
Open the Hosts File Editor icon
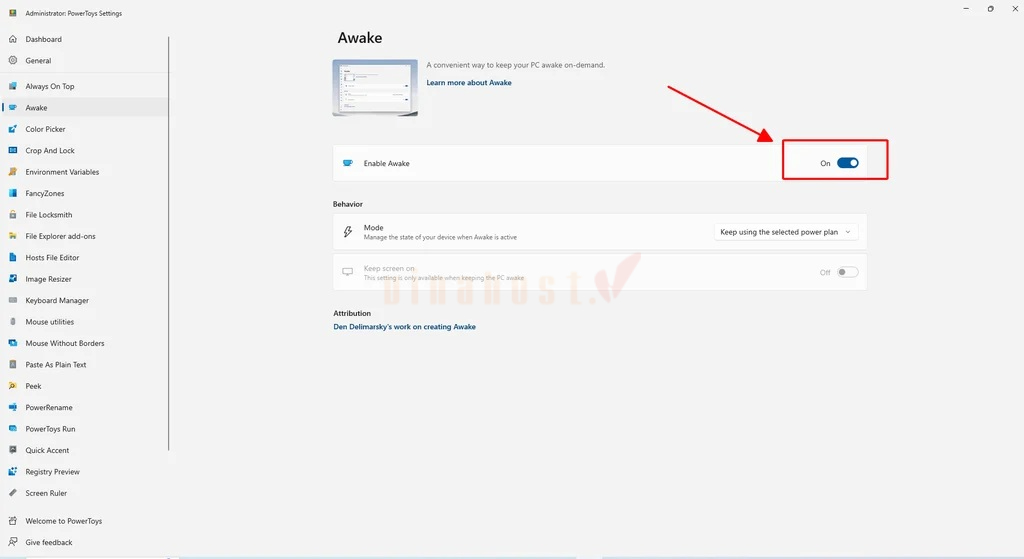click(x=12, y=257)
